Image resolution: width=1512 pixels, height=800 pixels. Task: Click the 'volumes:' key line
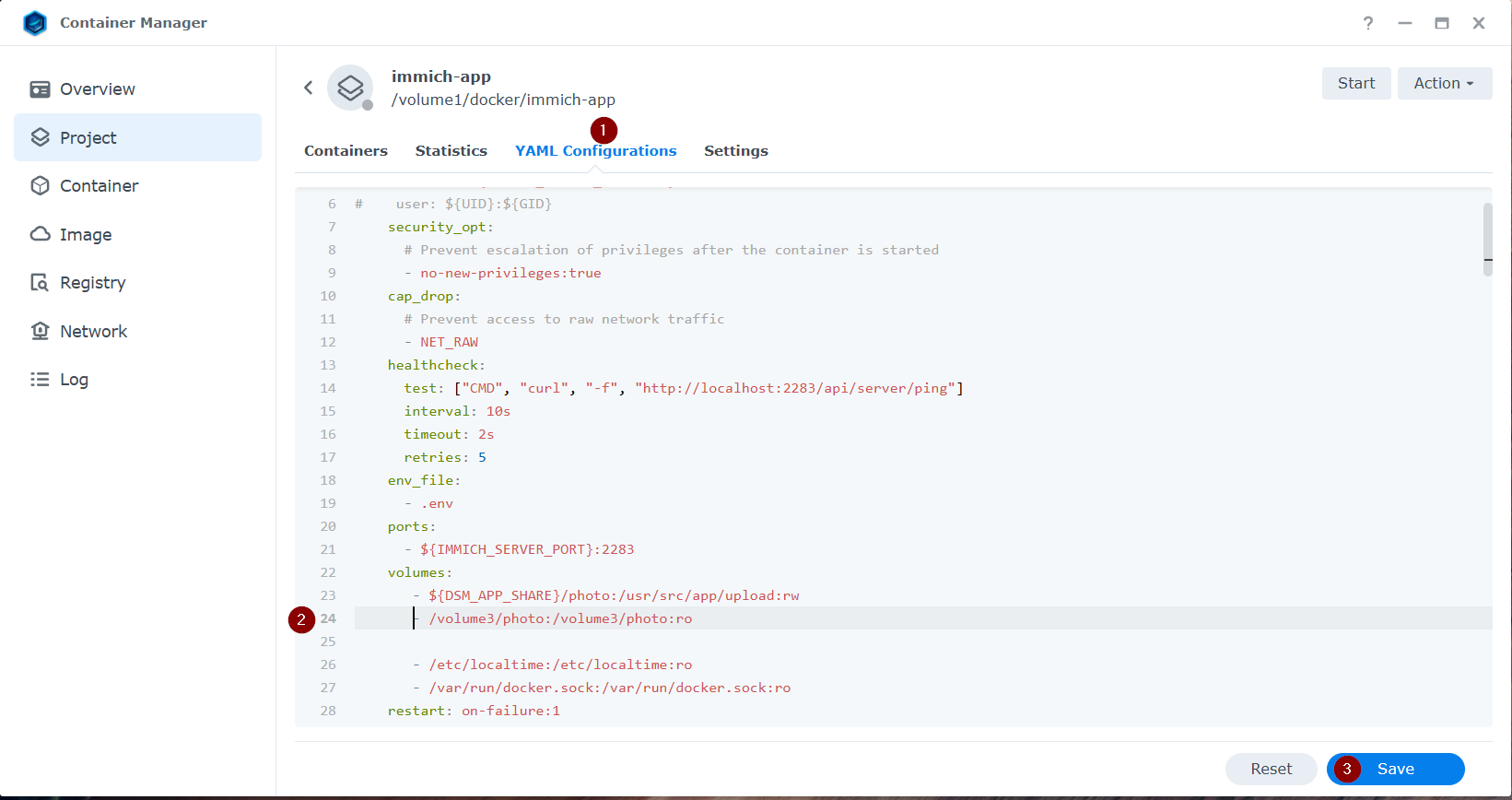(420, 572)
